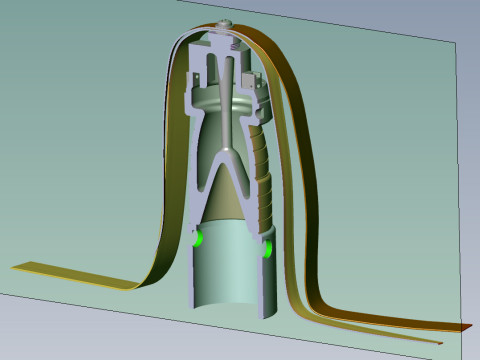Select the right green seal ring
The height and width of the screenshot is (360, 480).
[267, 249]
